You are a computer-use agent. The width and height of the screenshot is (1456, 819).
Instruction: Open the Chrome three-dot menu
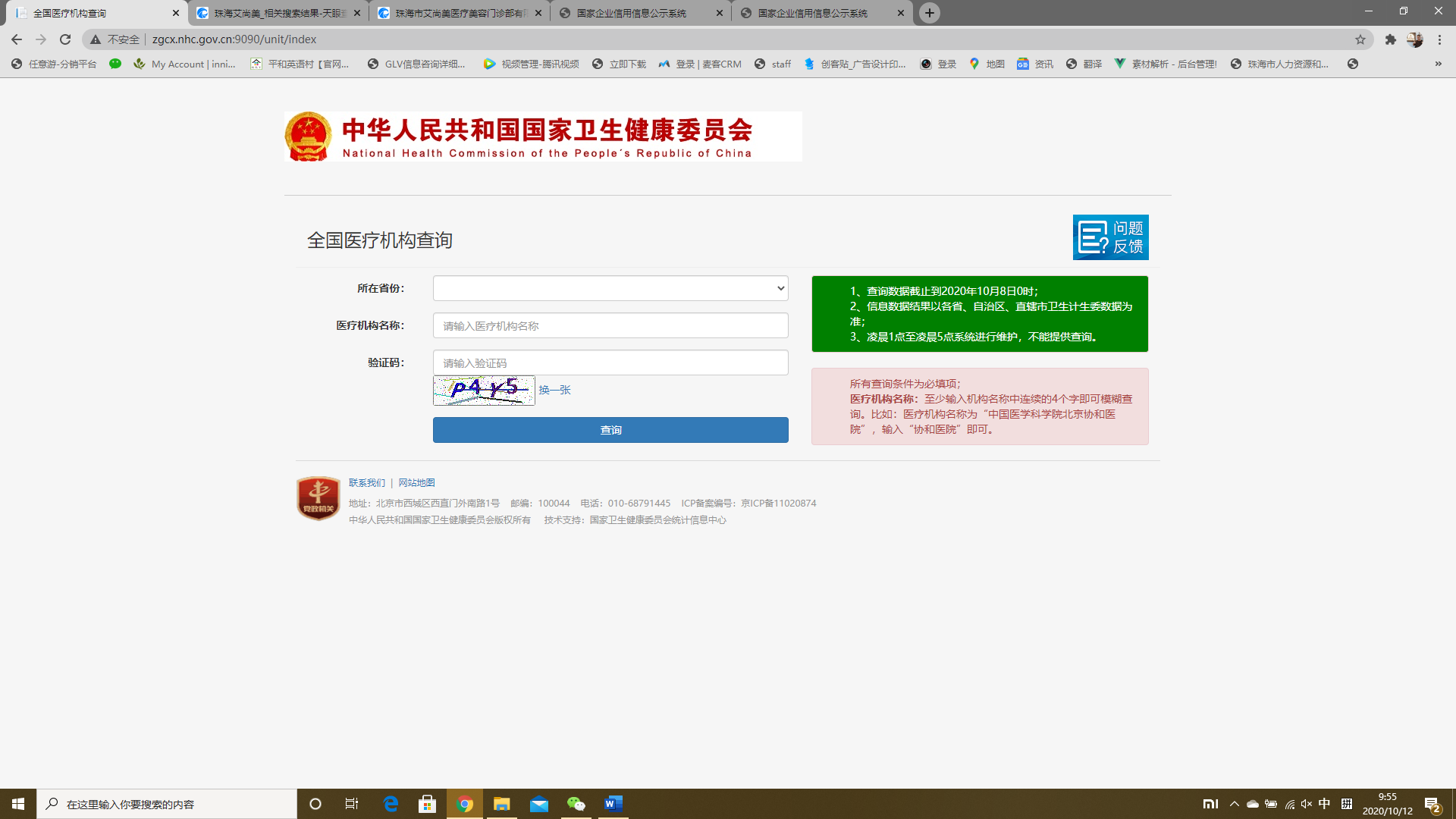pos(1439,39)
